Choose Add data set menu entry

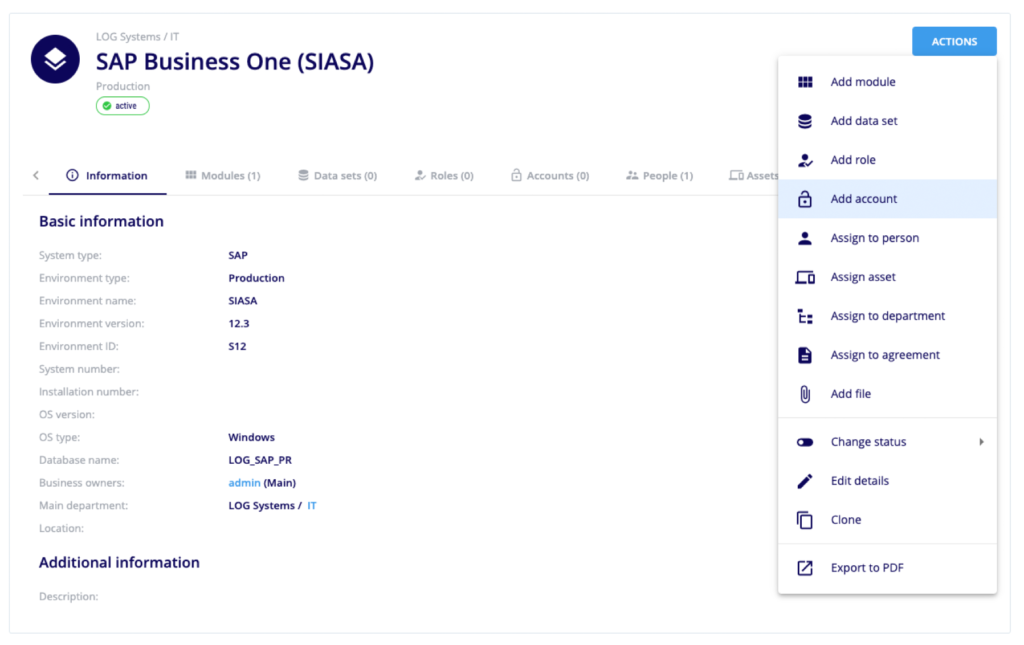coord(888,121)
